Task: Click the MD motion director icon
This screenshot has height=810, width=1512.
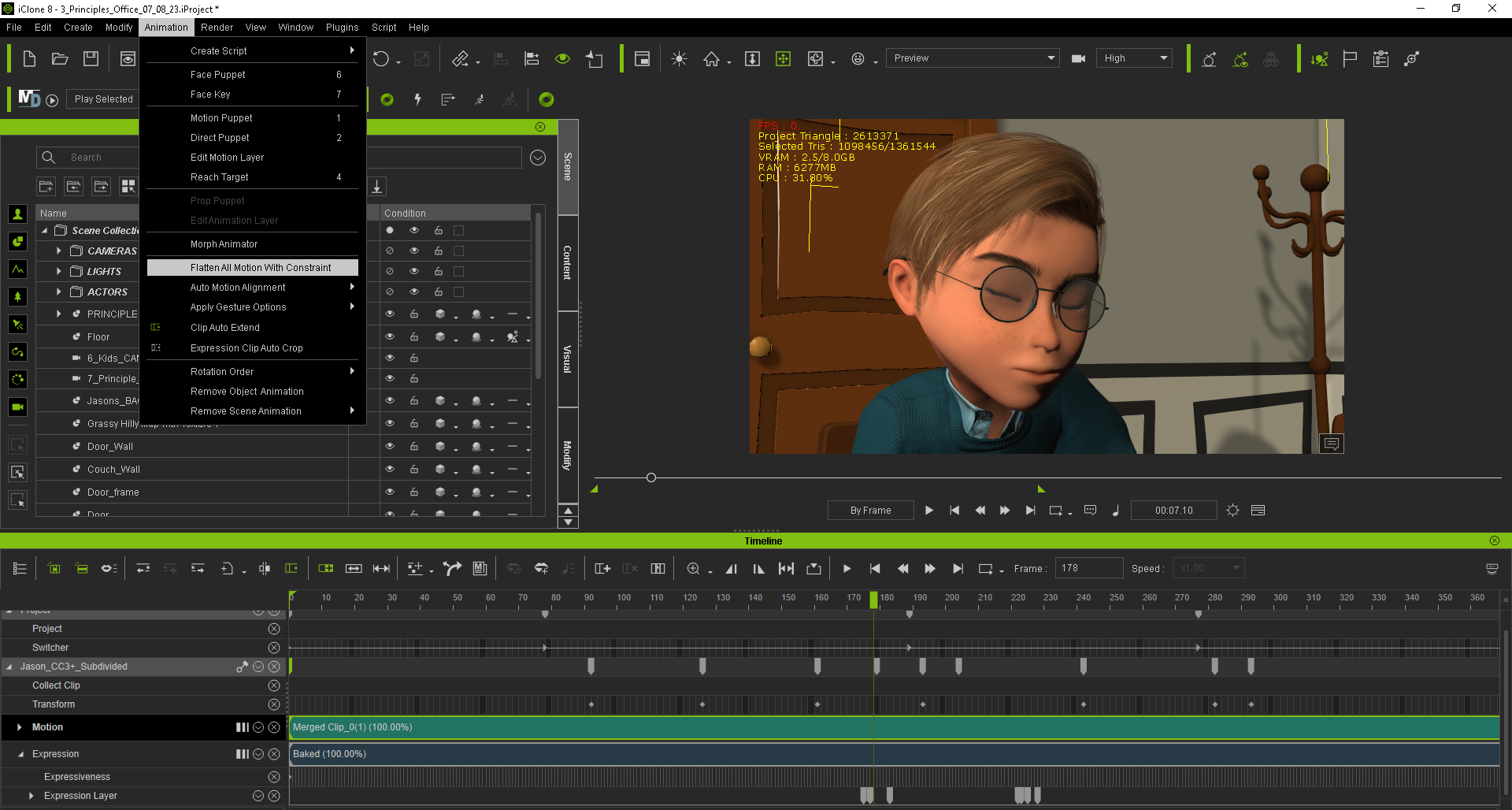Action: pyautogui.click(x=29, y=98)
